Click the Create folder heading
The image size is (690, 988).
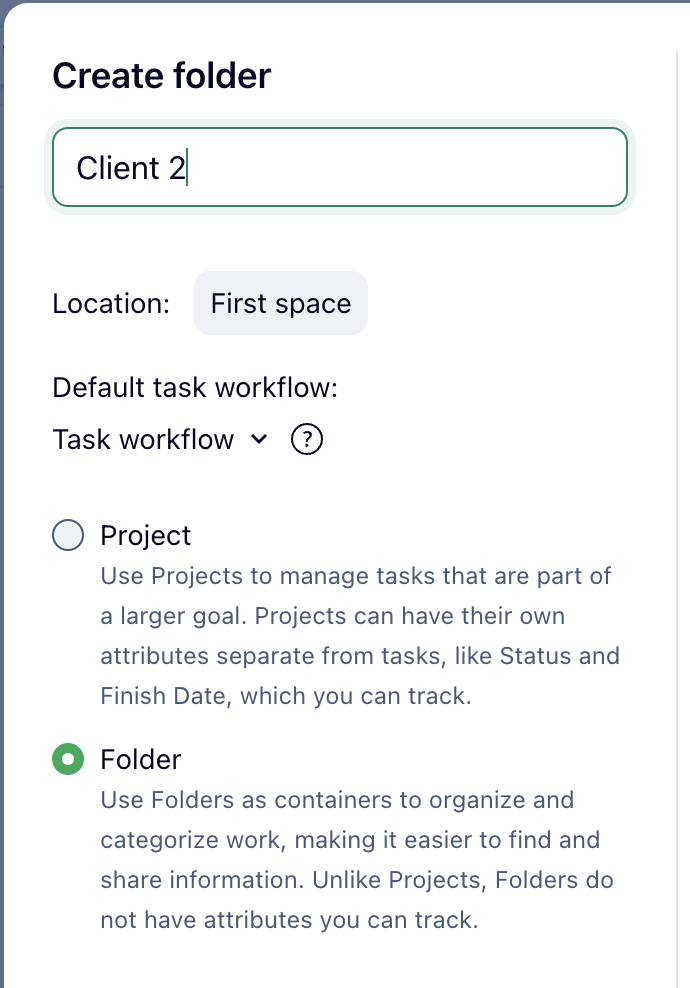pyautogui.click(x=161, y=76)
